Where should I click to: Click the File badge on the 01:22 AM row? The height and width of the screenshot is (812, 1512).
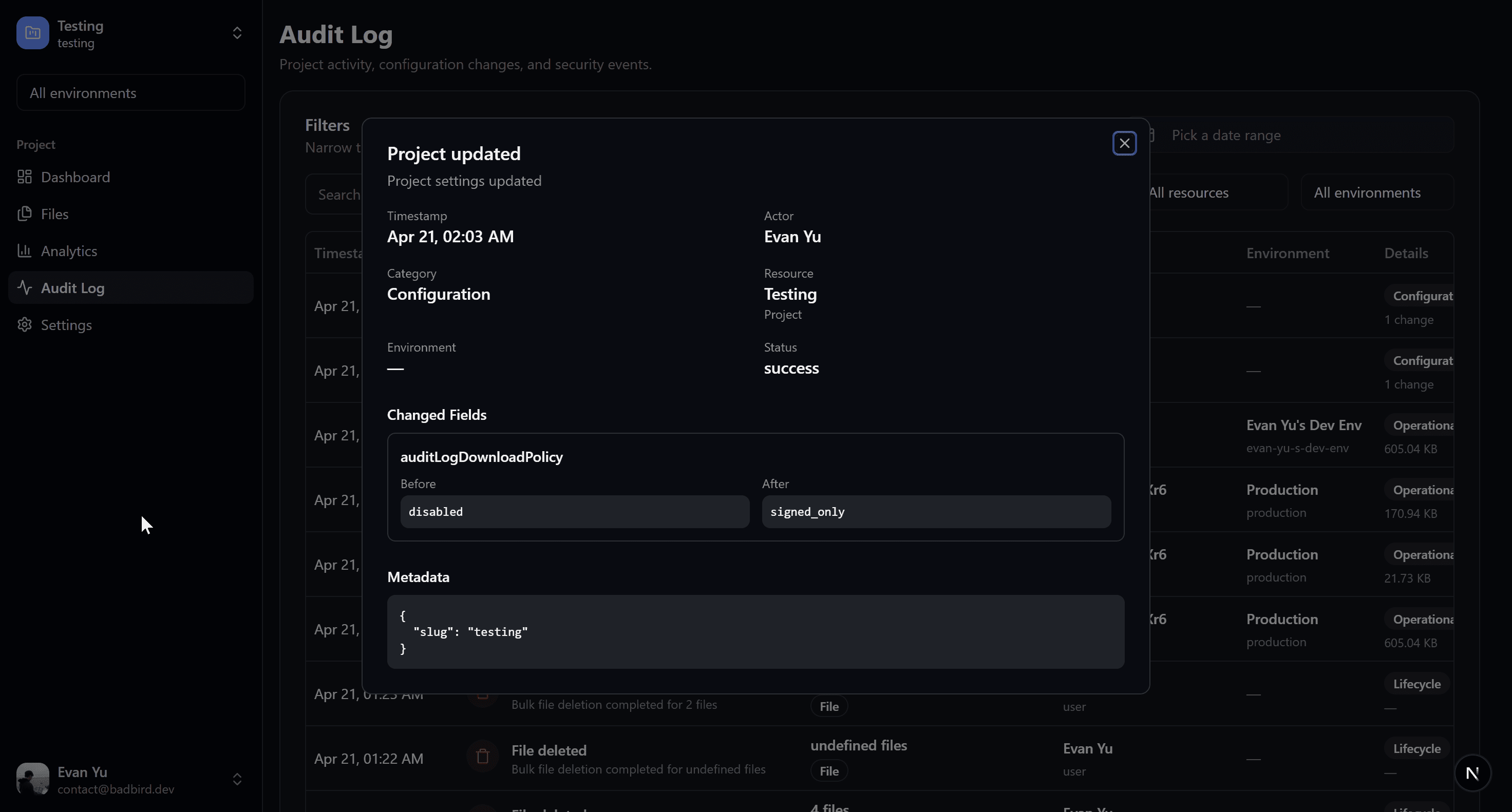tap(829, 771)
